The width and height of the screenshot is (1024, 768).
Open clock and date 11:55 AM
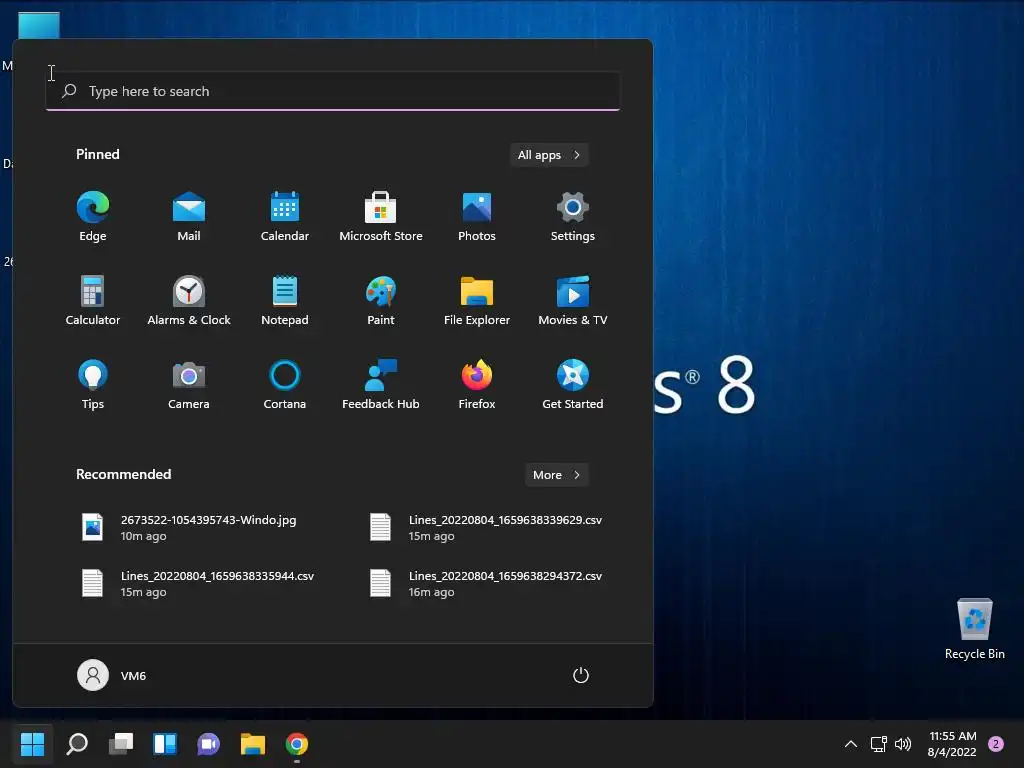tap(952, 744)
